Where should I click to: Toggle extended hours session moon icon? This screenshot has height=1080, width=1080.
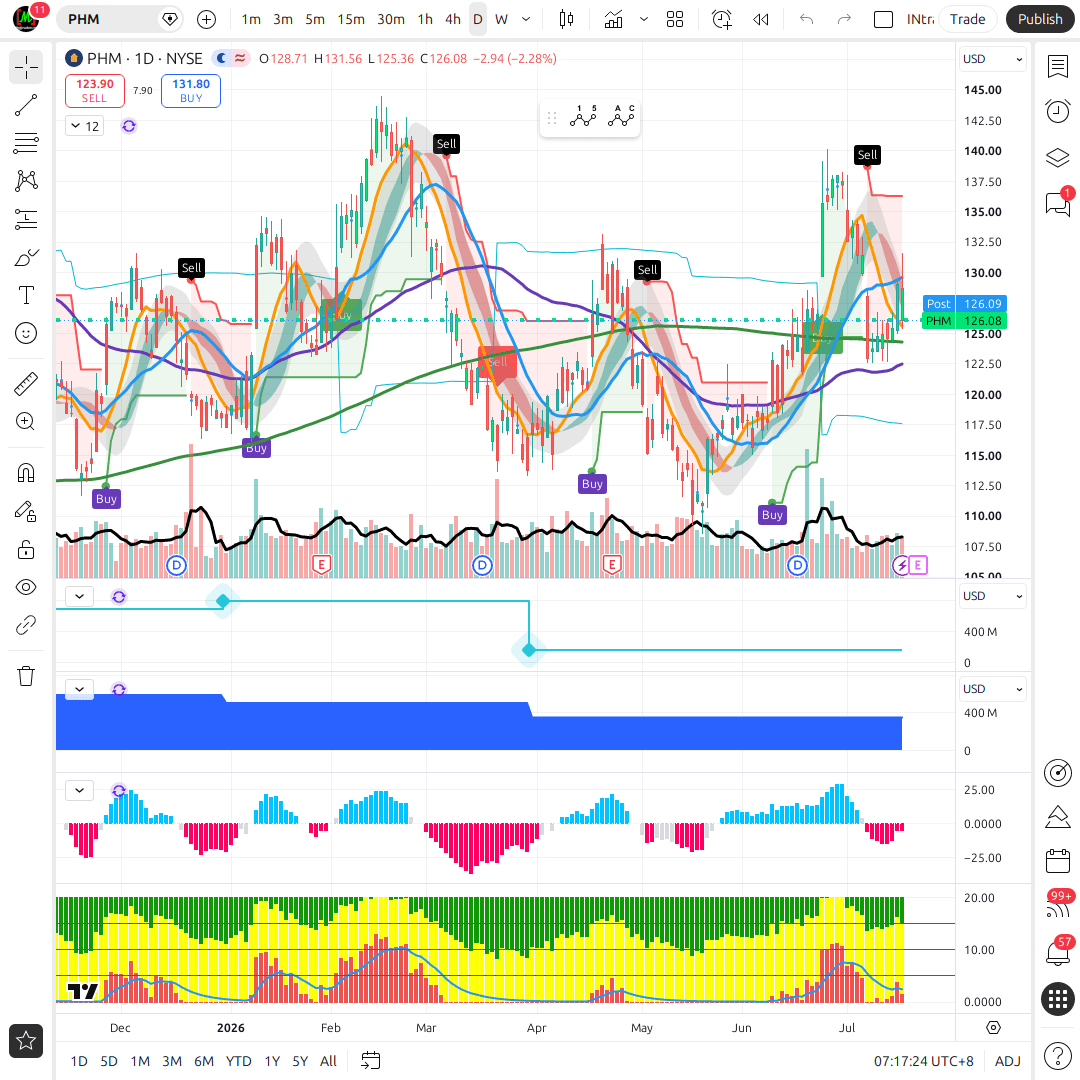221,59
